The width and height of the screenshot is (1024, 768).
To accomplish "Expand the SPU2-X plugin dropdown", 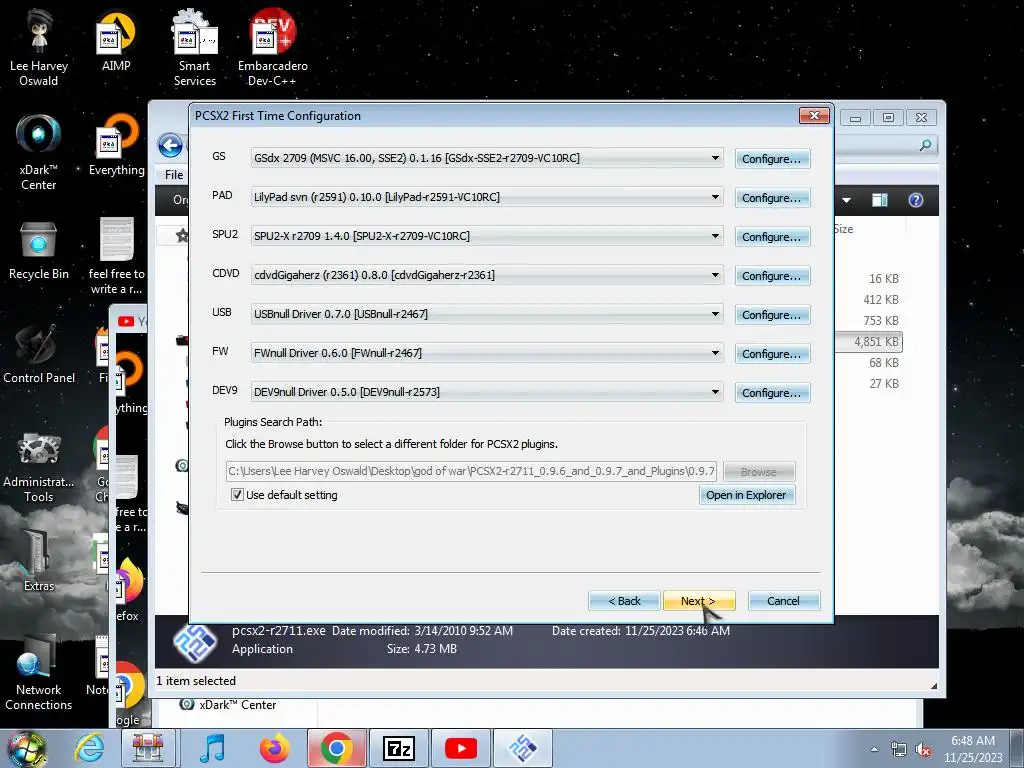I will click(487, 236).
